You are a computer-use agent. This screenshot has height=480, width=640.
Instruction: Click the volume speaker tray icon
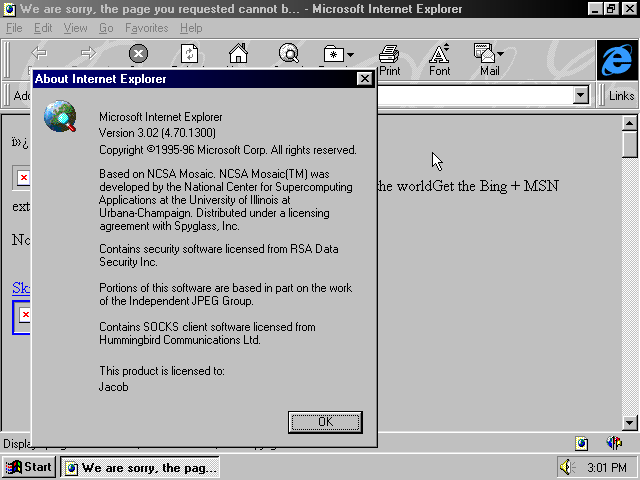point(567,467)
